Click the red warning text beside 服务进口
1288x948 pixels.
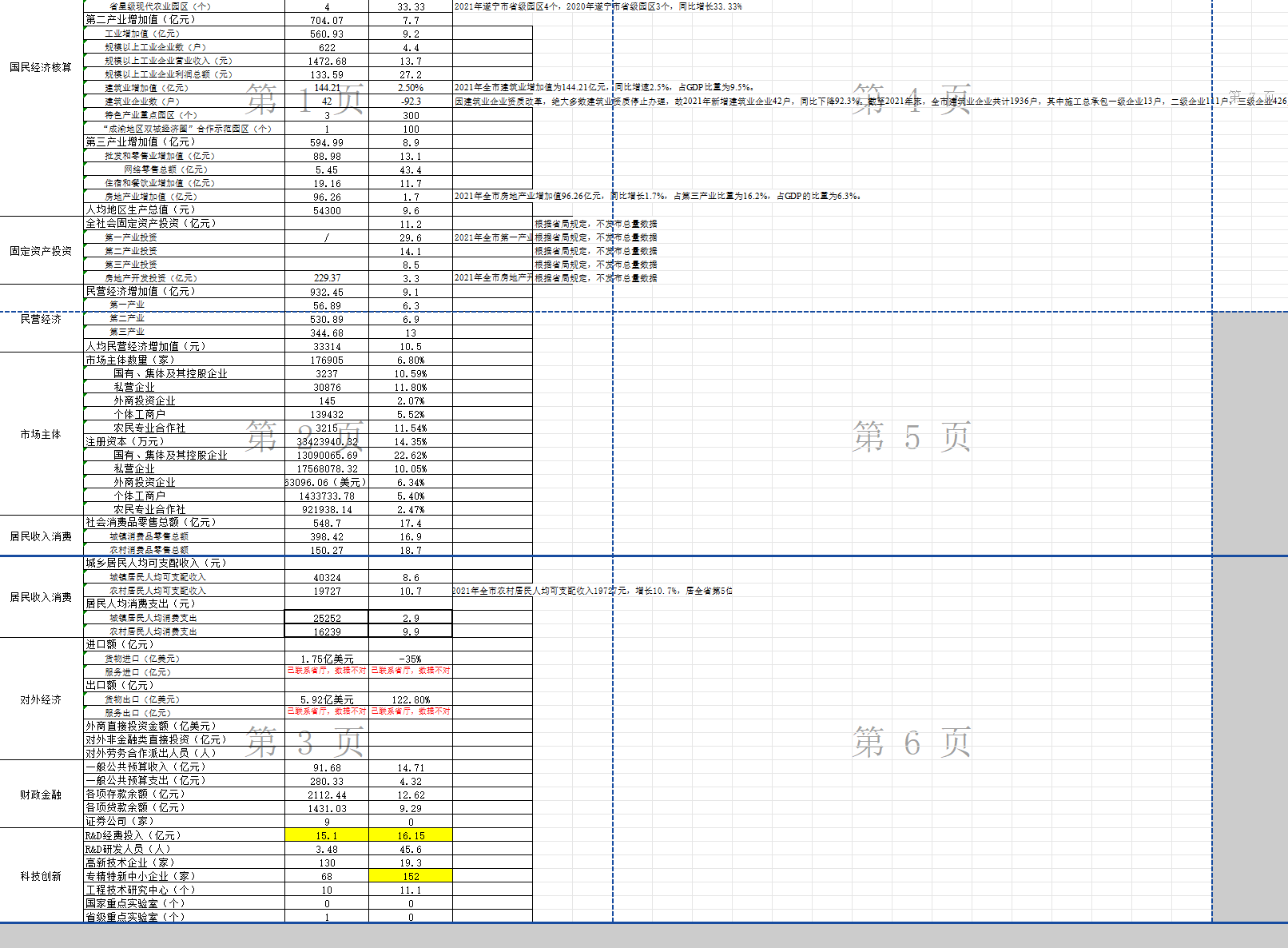327,671
